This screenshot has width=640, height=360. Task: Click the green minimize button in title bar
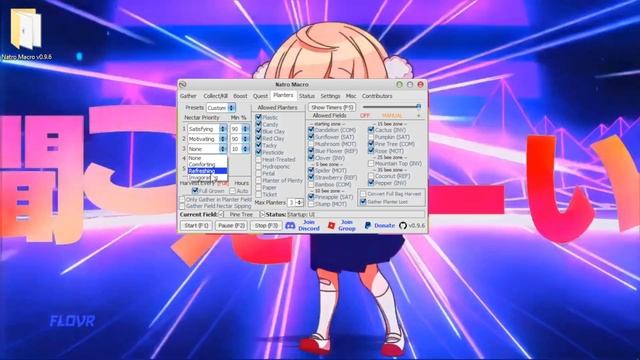click(x=400, y=84)
